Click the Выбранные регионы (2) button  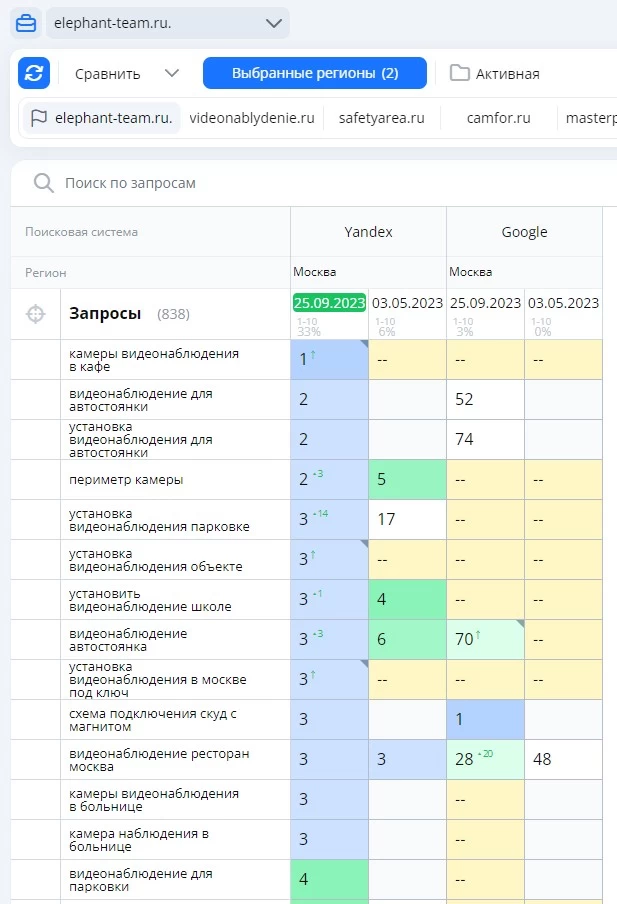(314, 73)
